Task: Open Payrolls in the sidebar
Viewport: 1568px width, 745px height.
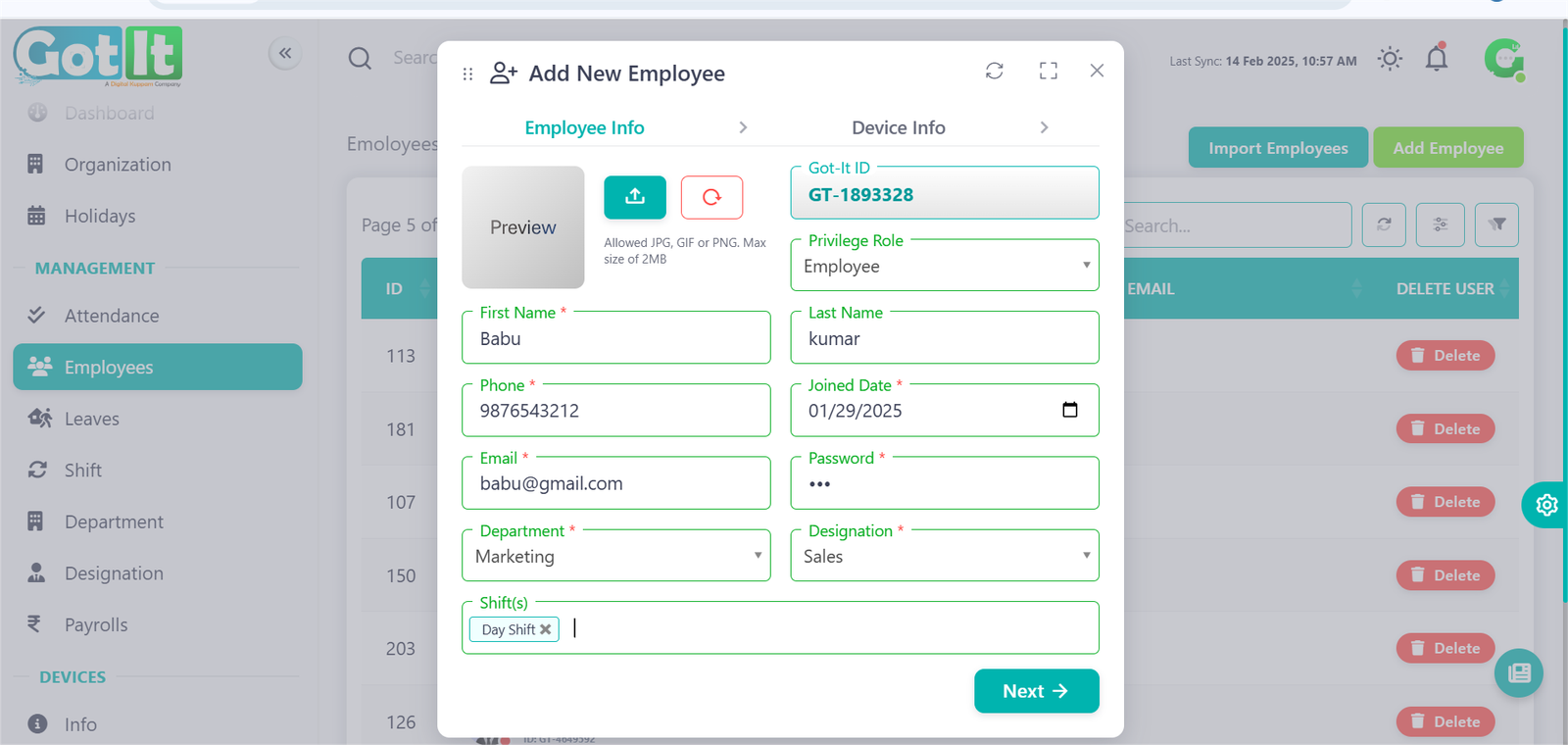Action: pos(96,624)
